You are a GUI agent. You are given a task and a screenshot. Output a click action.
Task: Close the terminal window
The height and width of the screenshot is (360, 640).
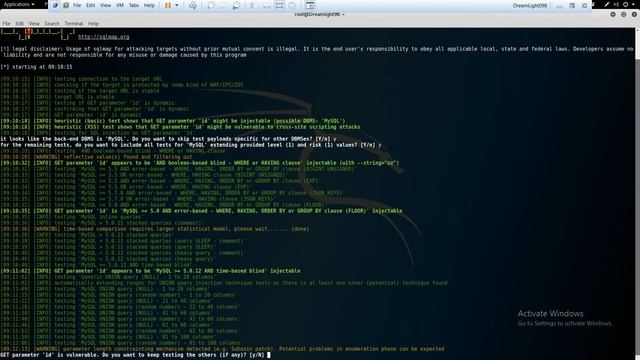pyautogui.click(x=634, y=14)
